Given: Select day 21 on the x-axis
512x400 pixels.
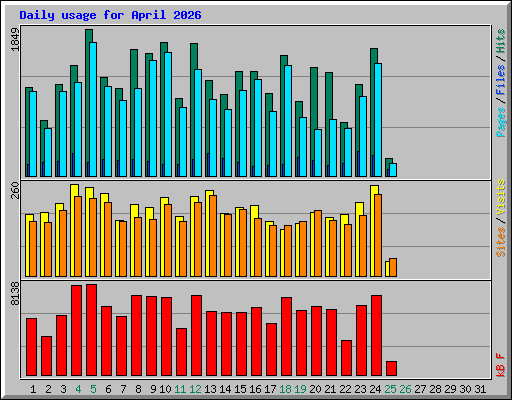Looking at the screenshot, I should (330, 389).
